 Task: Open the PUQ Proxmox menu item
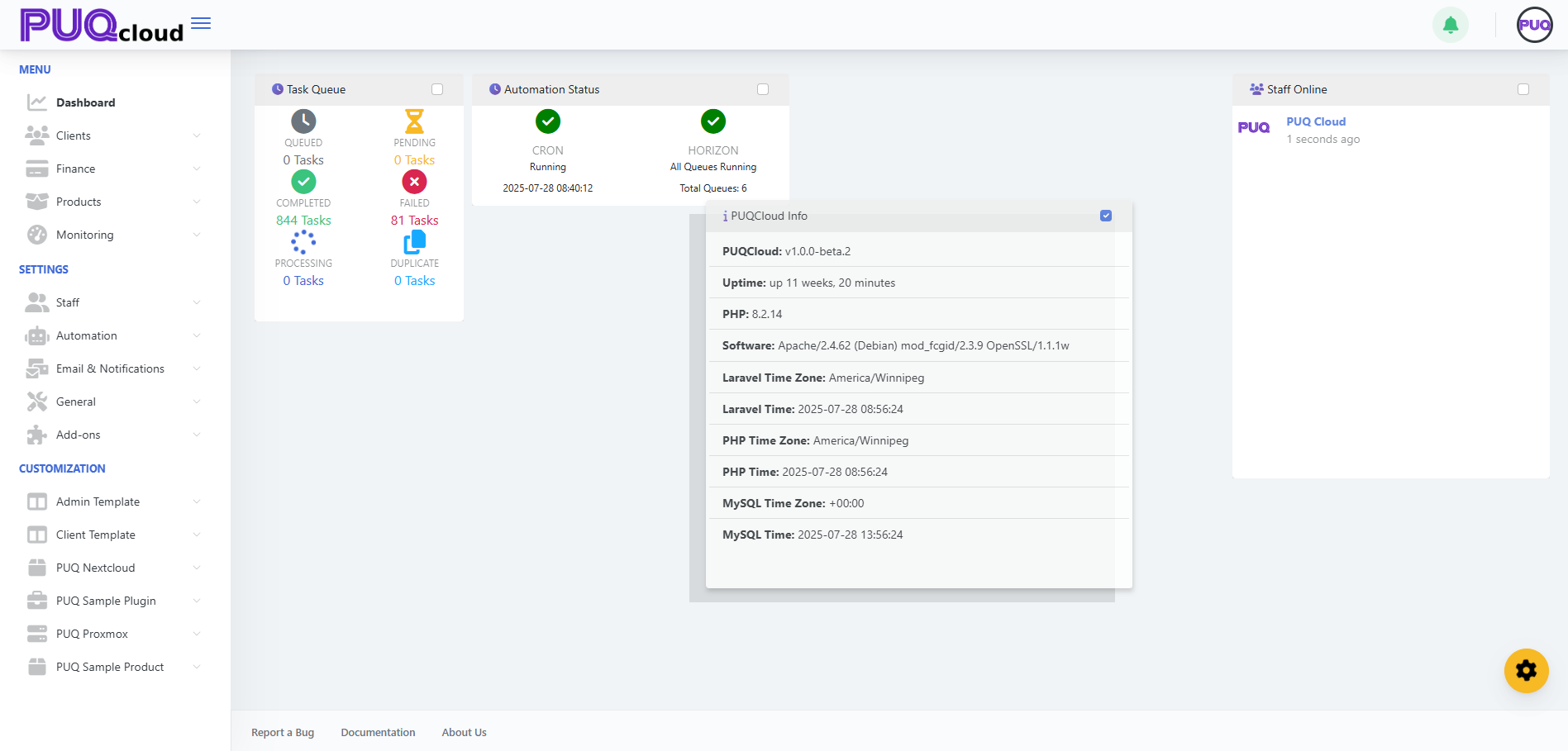(115, 634)
